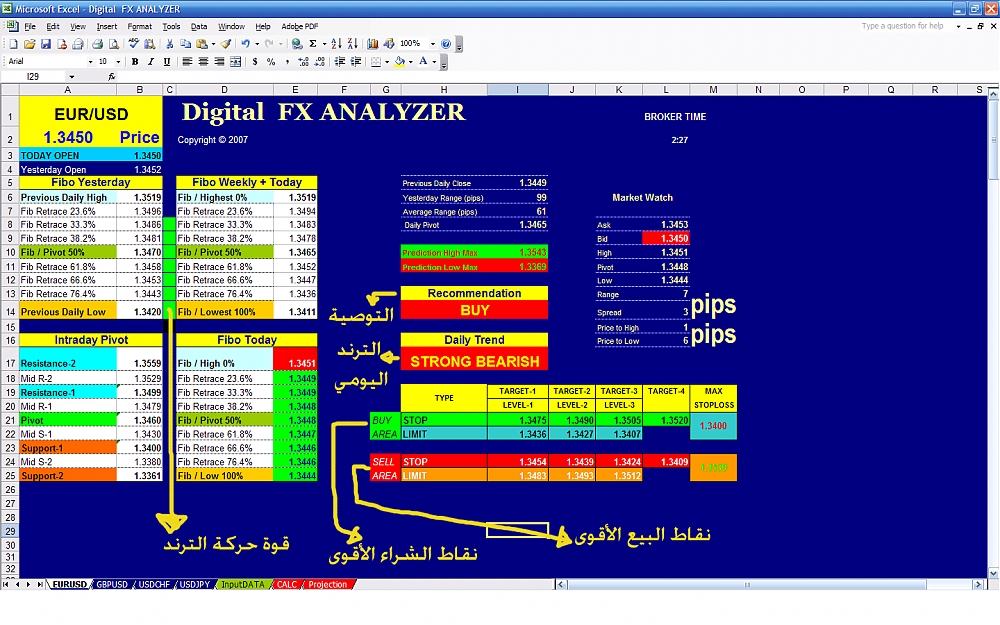Toggle Underline formatting
1000x625 pixels.
point(166,62)
